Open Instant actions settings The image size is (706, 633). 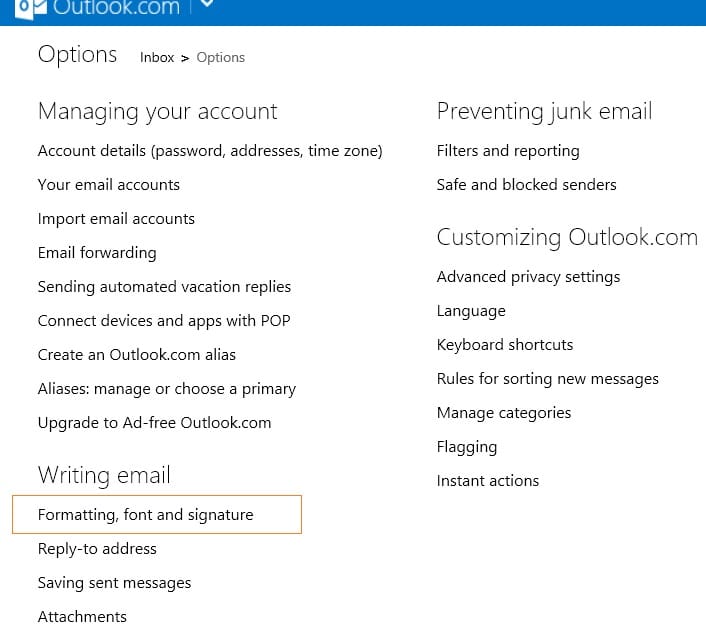[x=488, y=481]
